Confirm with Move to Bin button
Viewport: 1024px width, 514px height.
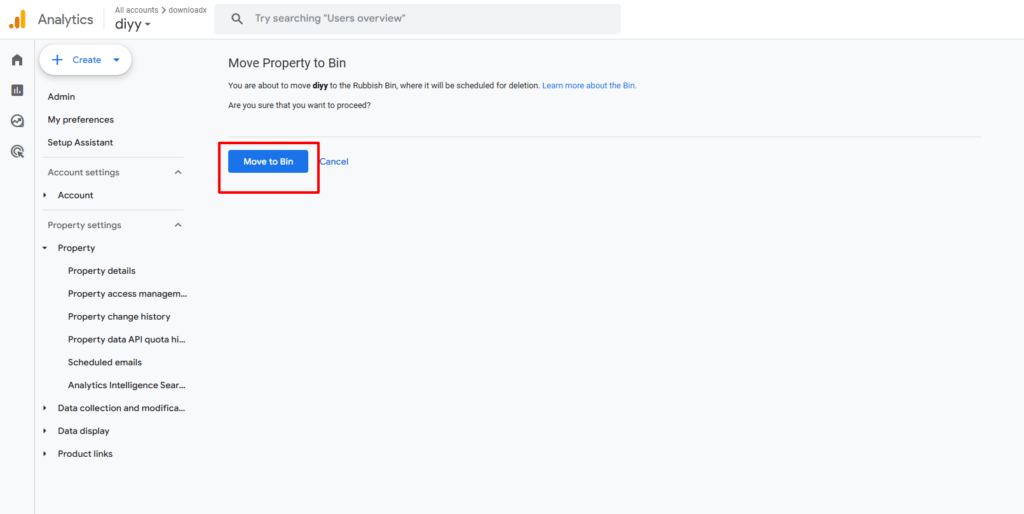[x=268, y=161]
